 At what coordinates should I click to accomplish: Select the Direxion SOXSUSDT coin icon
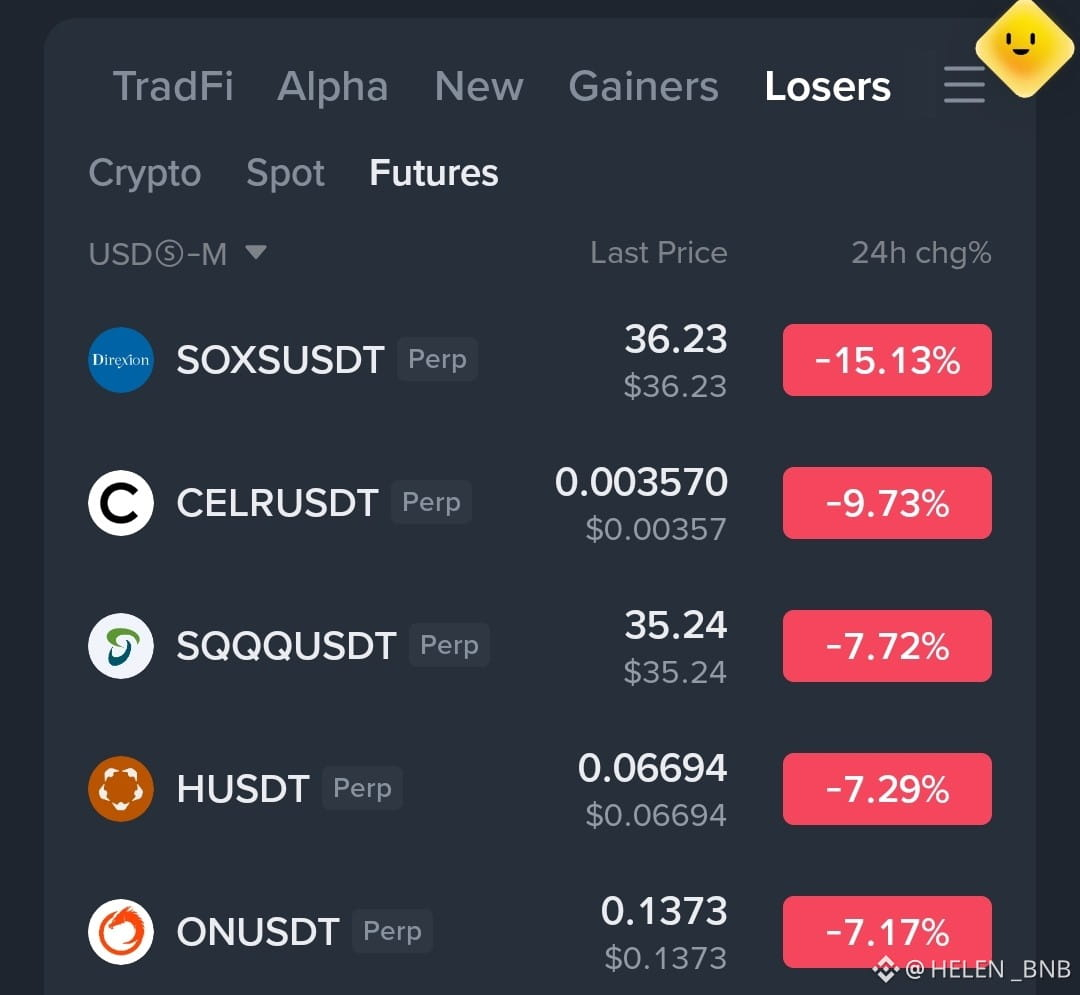tap(121, 359)
